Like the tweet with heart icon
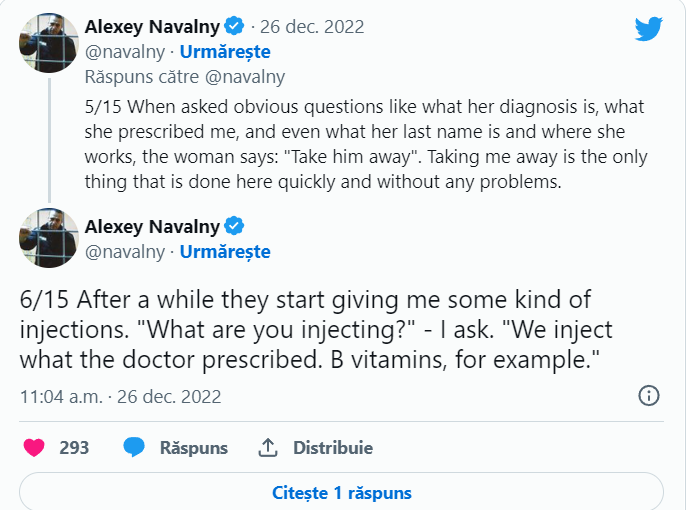 pyautogui.click(x=34, y=448)
